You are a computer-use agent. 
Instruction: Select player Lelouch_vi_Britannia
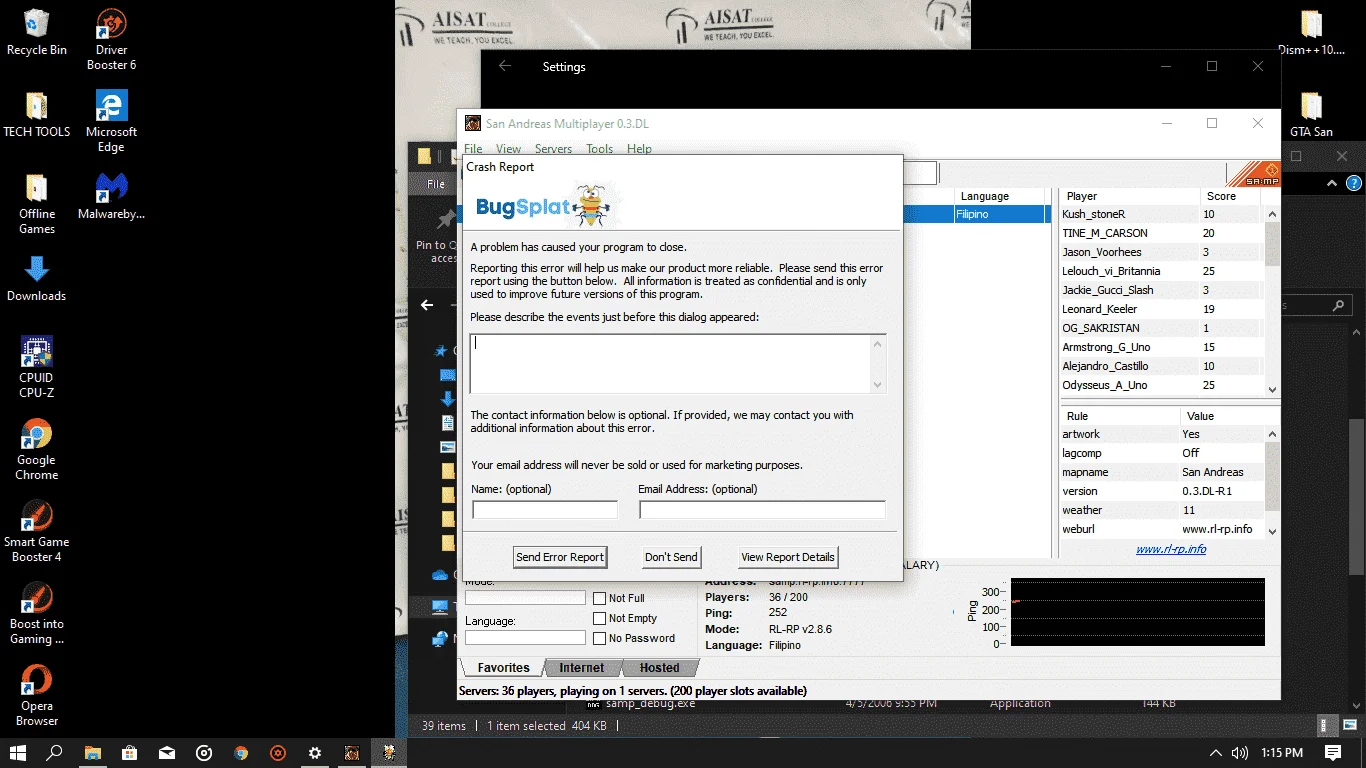(1161, 271)
